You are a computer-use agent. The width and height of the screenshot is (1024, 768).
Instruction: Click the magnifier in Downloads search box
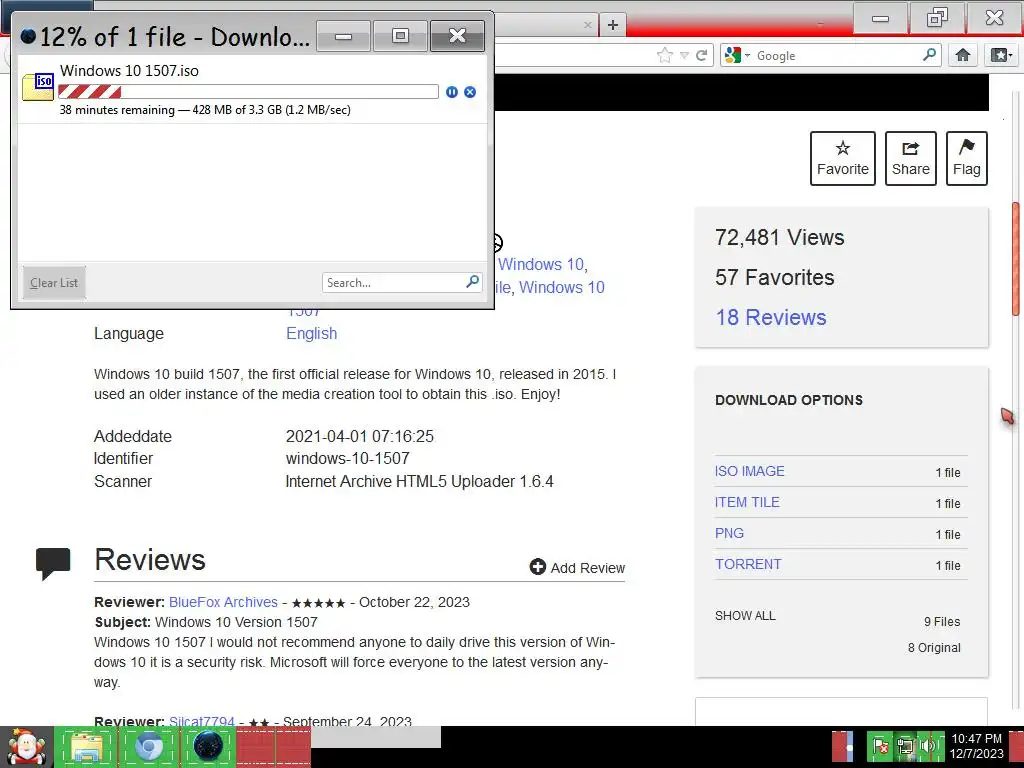click(x=473, y=281)
